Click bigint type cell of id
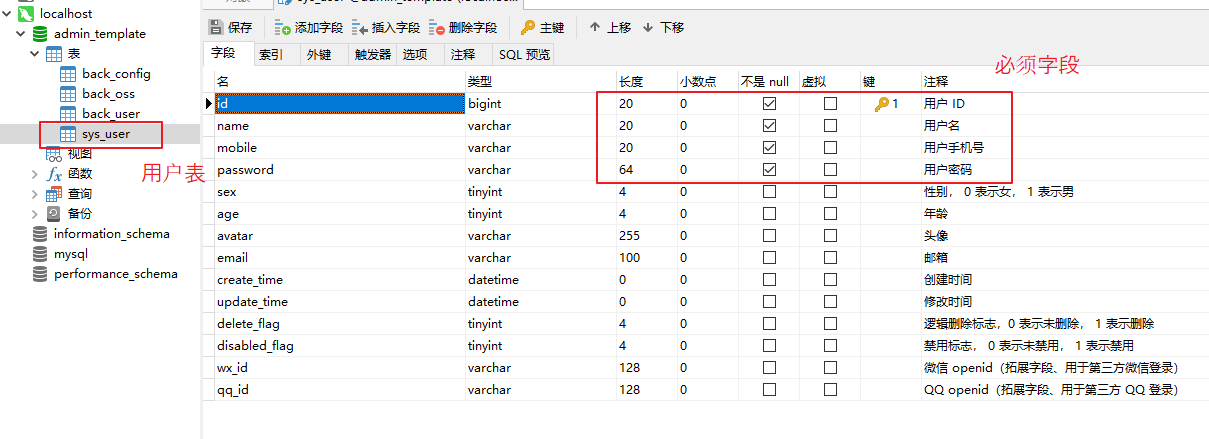The height and width of the screenshot is (439, 1209). click(x=541, y=104)
